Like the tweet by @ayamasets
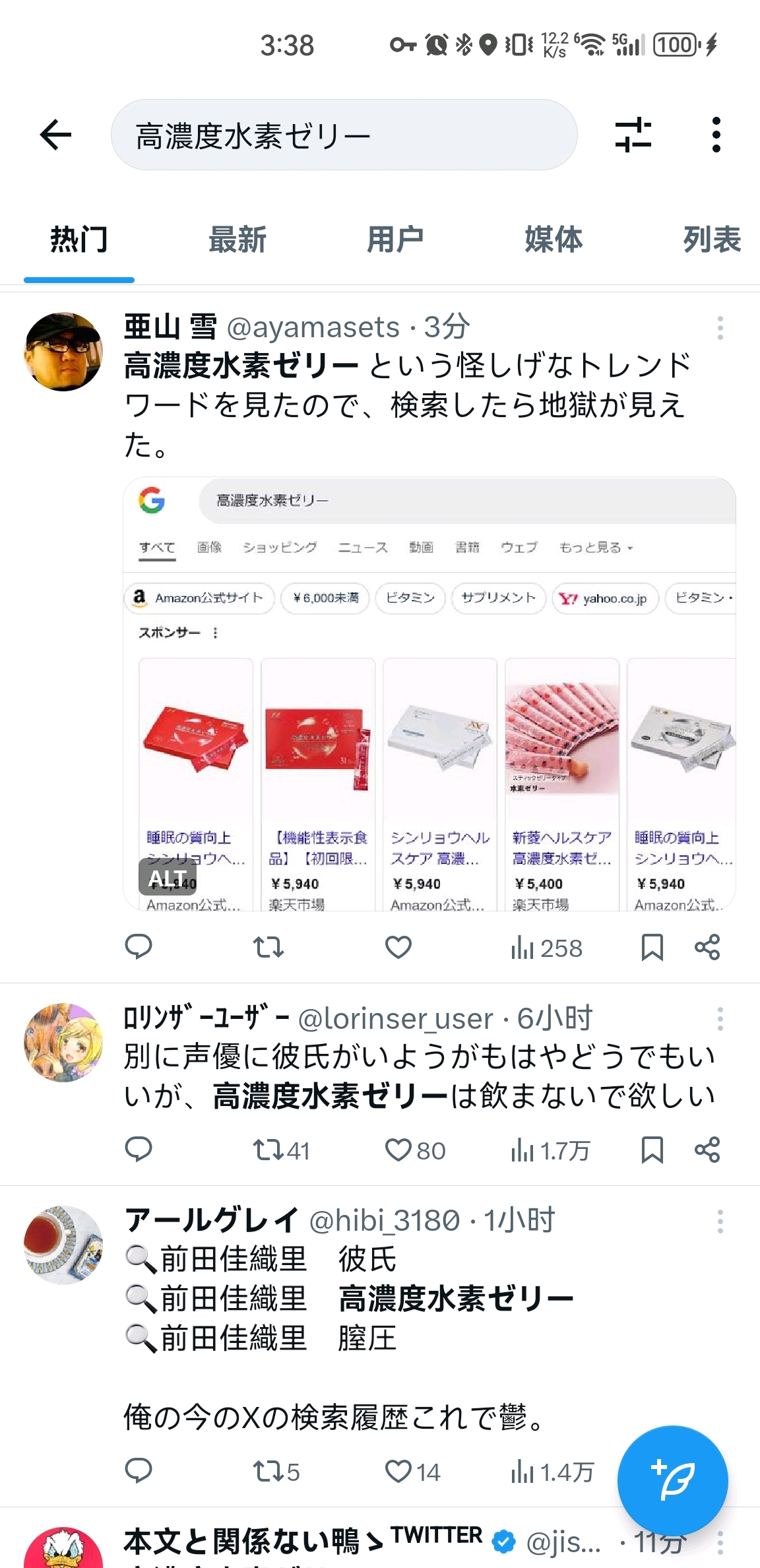Screen dimensions: 760x1568 (x=398, y=948)
